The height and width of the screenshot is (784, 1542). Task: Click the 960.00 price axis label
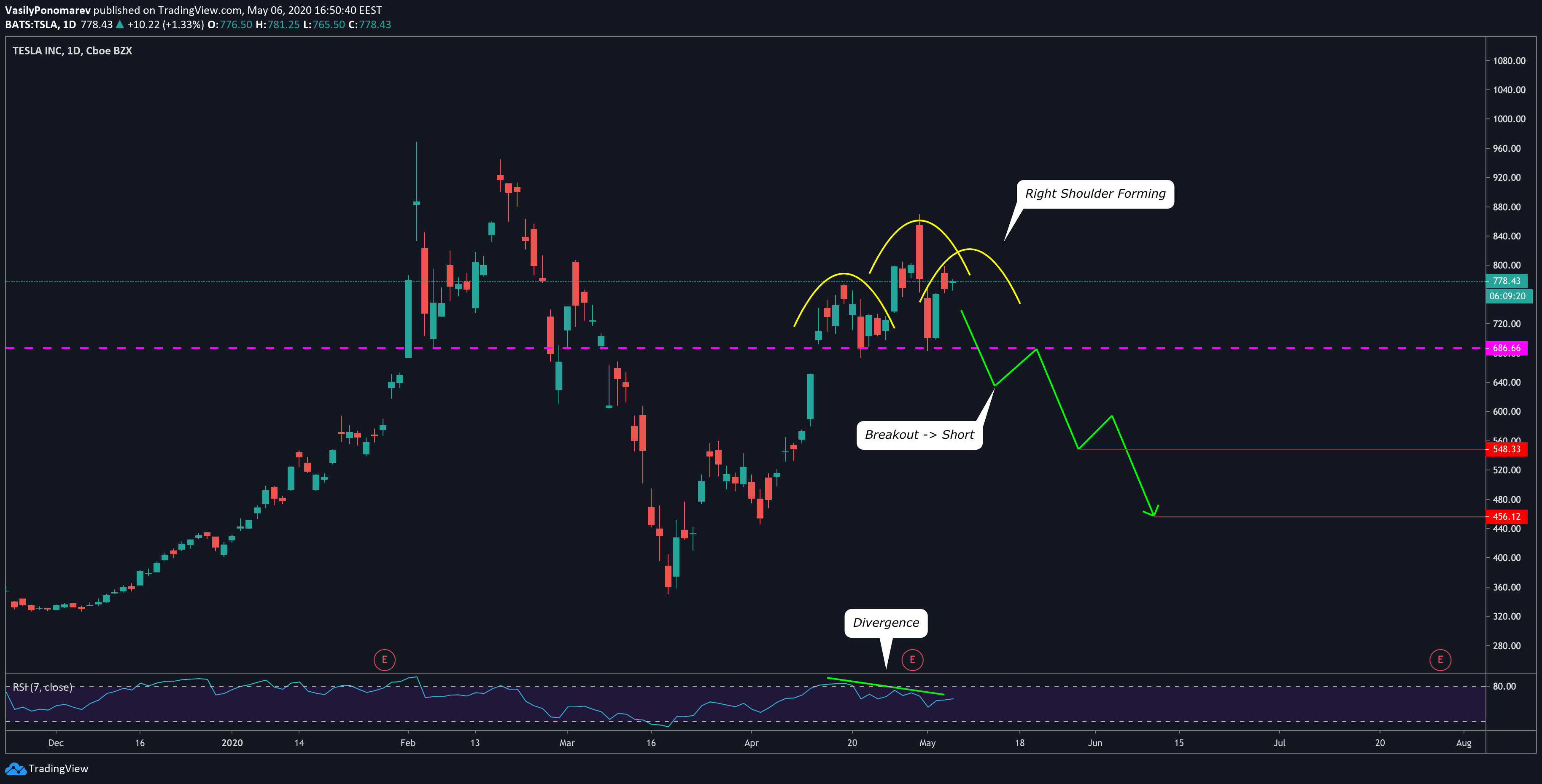tap(1507, 148)
